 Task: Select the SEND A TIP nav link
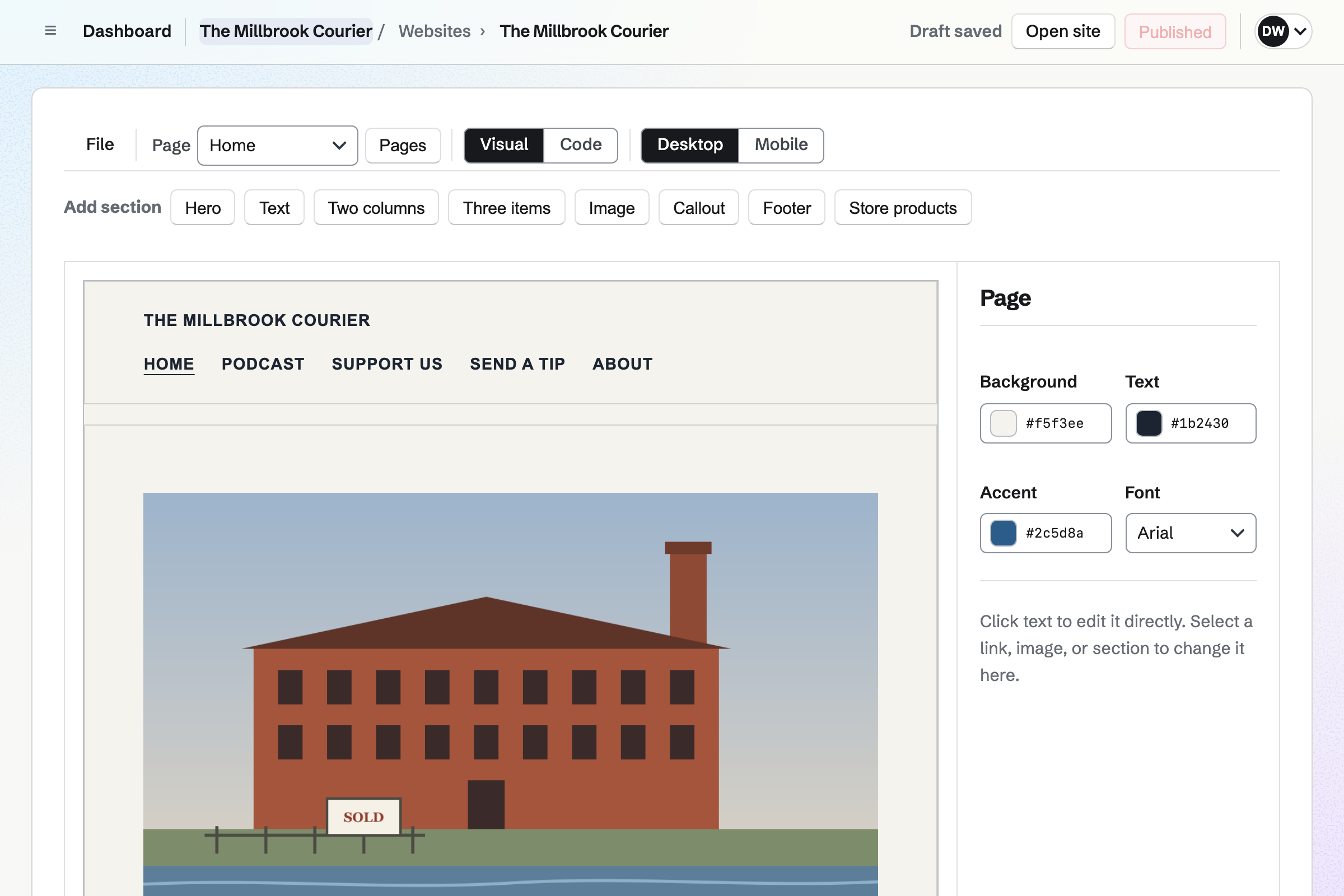[x=517, y=364]
